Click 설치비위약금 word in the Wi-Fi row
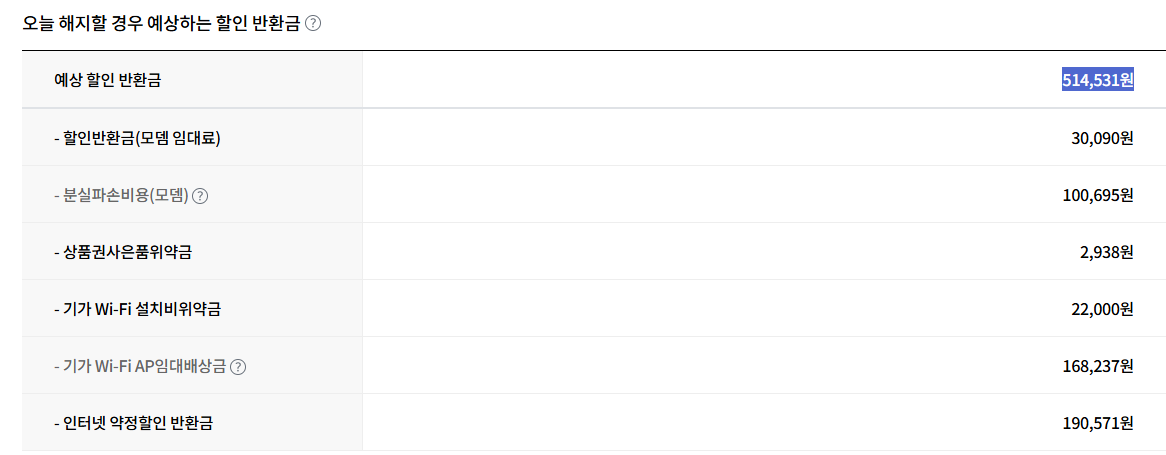 click(x=175, y=309)
